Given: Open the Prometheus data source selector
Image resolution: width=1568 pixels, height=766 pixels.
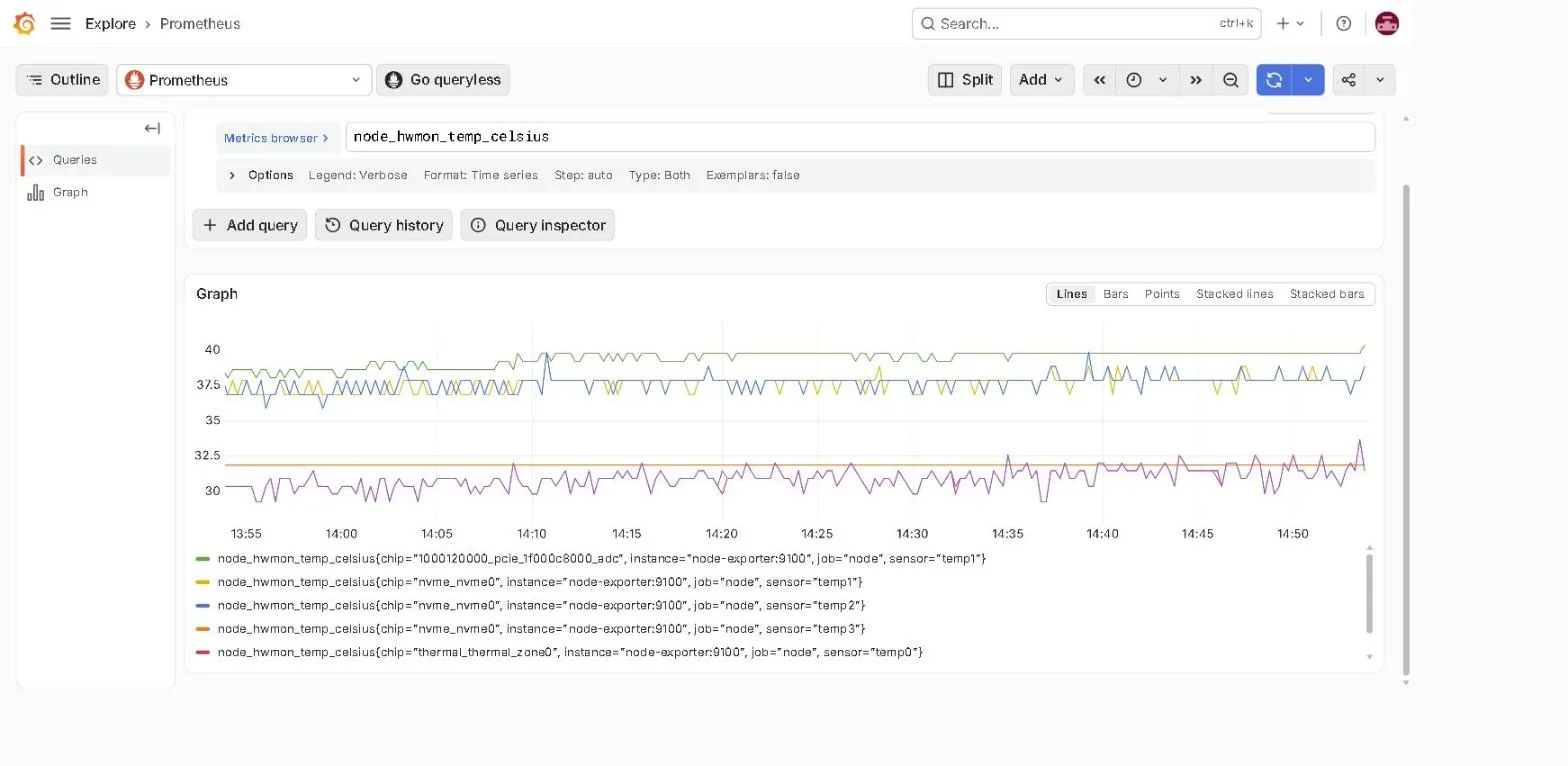Looking at the screenshot, I should point(244,80).
